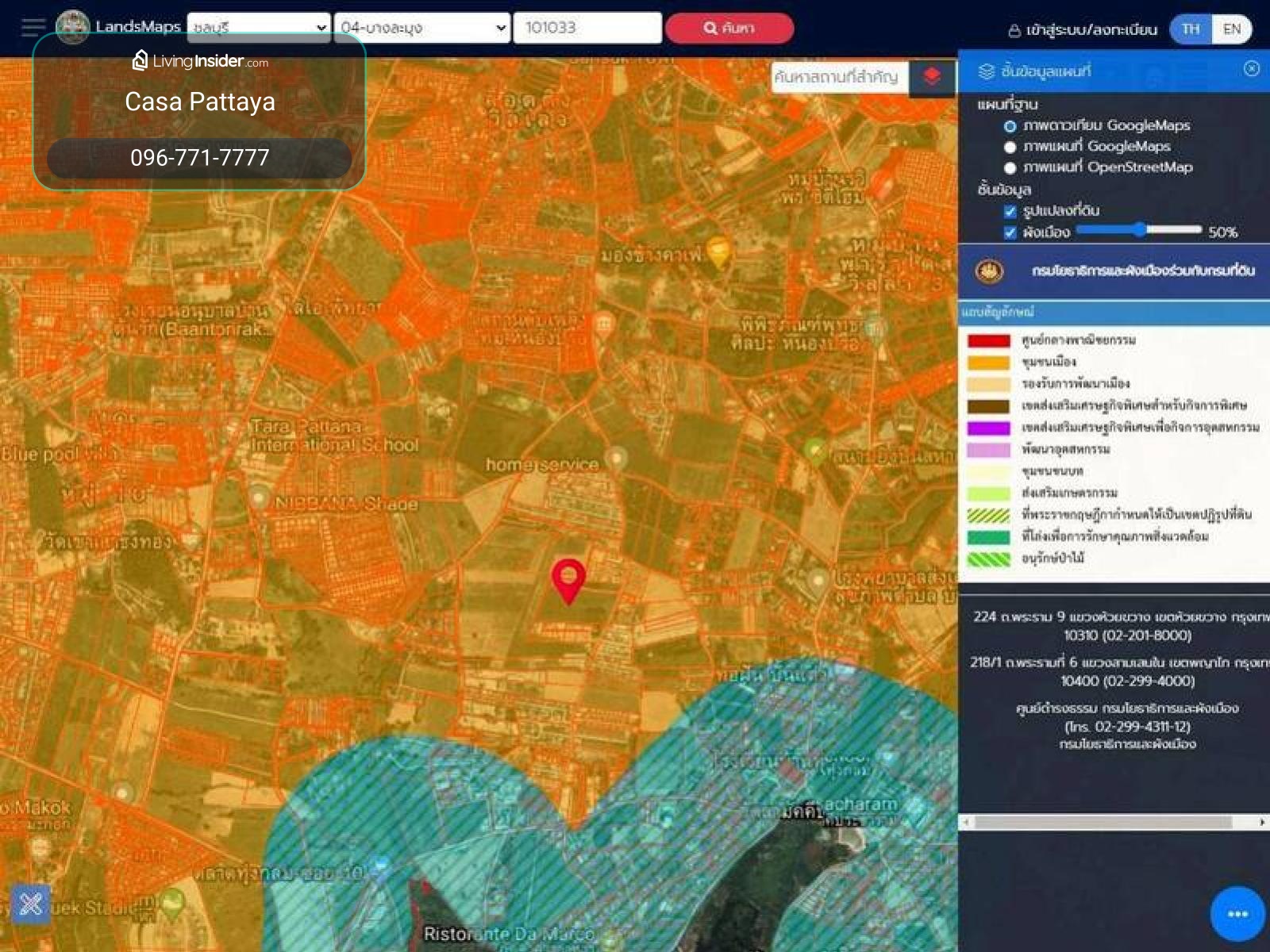This screenshot has width=1270, height=952.
Task: Click the 096-771-7777 phone button
Action: 199,158
